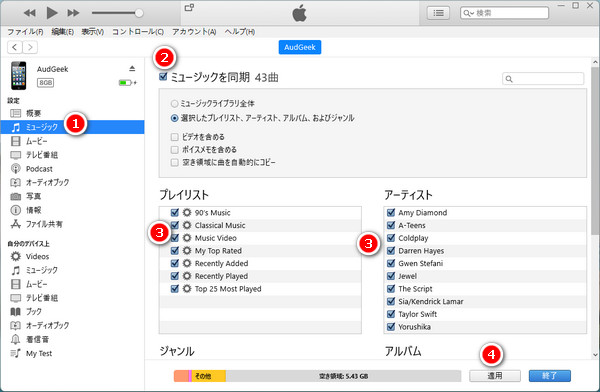Uncheck Top 25 Most Played playlist
The image size is (600, 392).
(174, 288)
